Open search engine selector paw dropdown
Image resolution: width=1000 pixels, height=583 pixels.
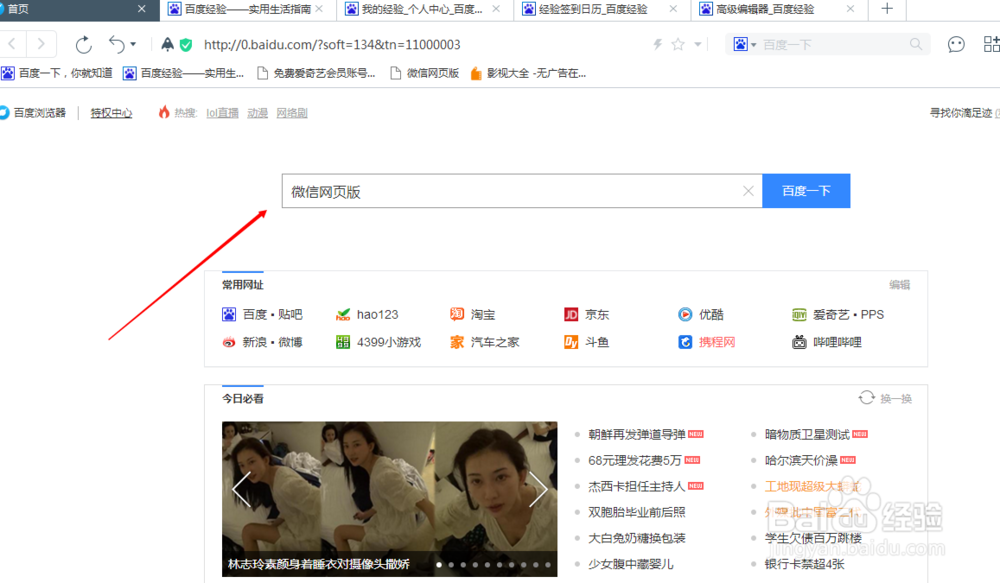click(x=744, y=45)
